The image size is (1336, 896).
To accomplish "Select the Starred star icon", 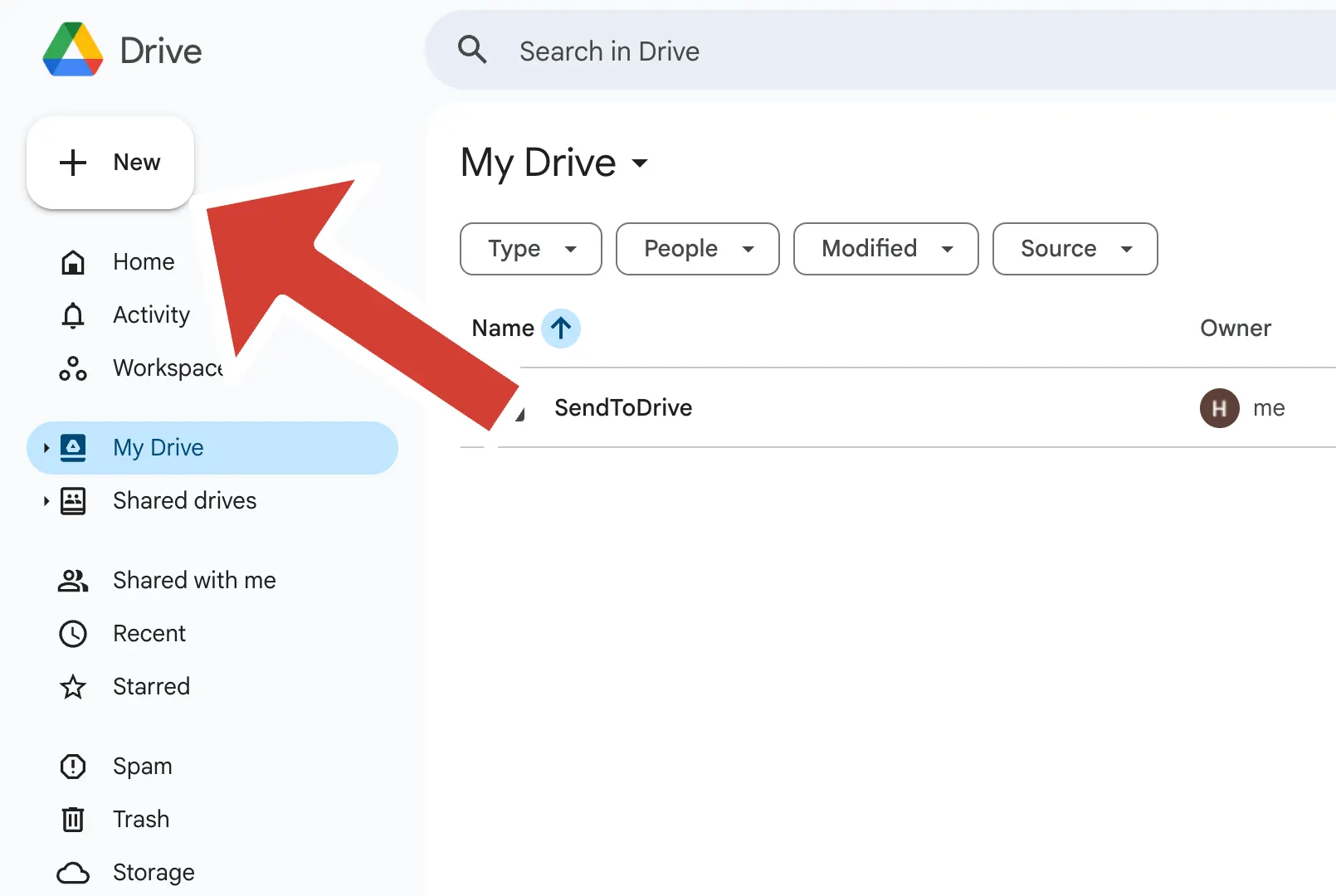I will [x=73, y=686].
